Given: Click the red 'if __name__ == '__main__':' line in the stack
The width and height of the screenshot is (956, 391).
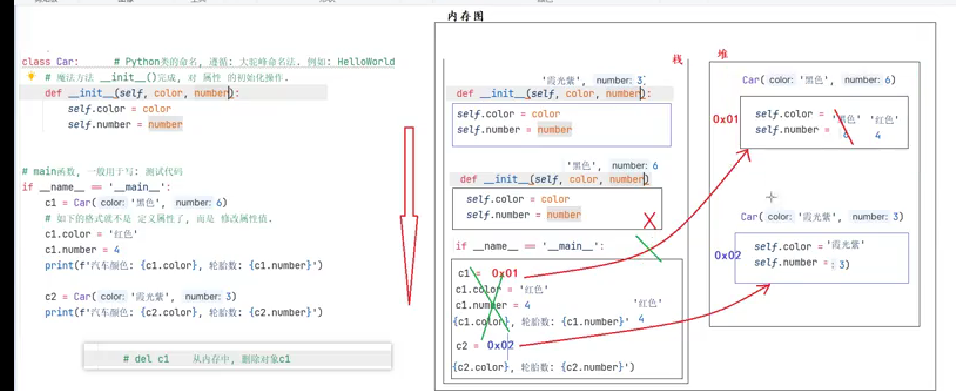Looking at the screenshot, I should (530, 246).
